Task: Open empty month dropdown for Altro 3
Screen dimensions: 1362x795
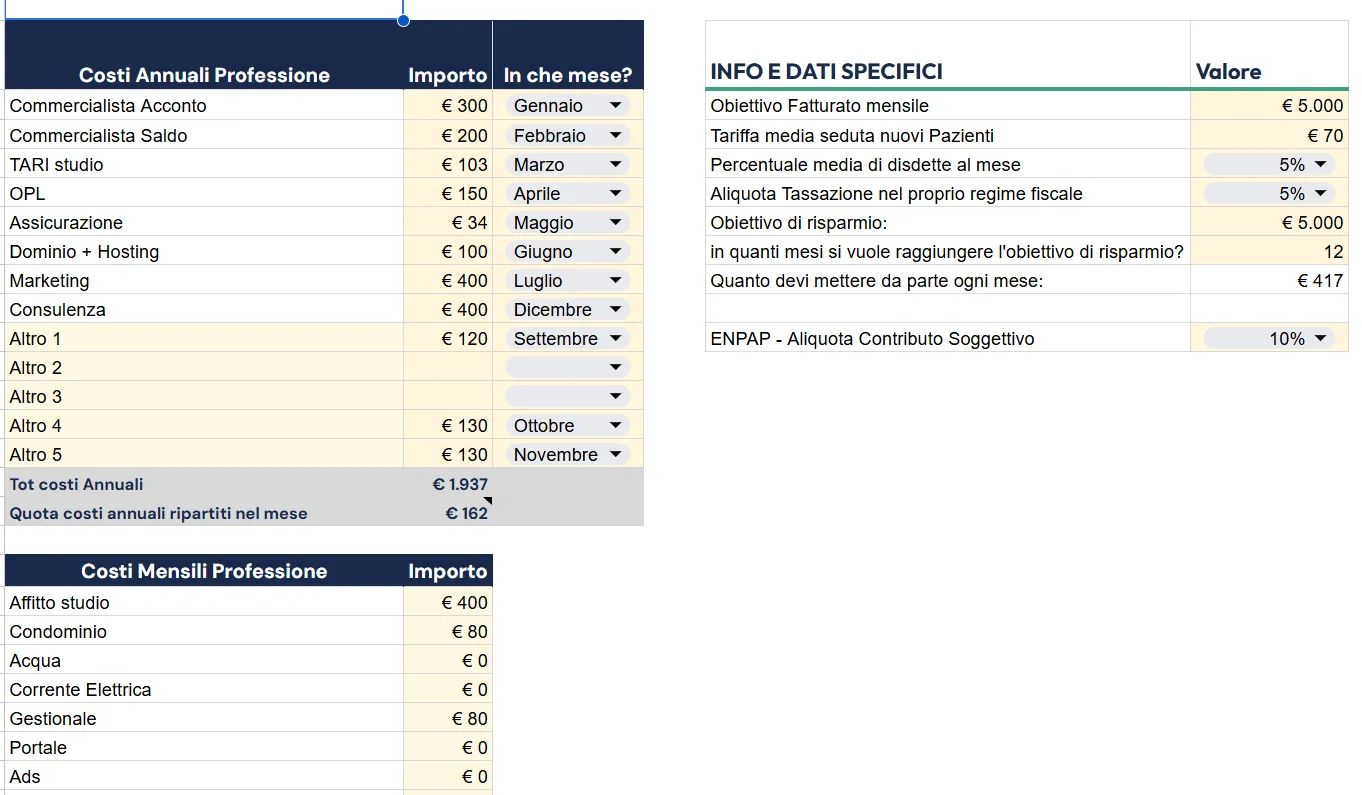Action: (568, 397)
